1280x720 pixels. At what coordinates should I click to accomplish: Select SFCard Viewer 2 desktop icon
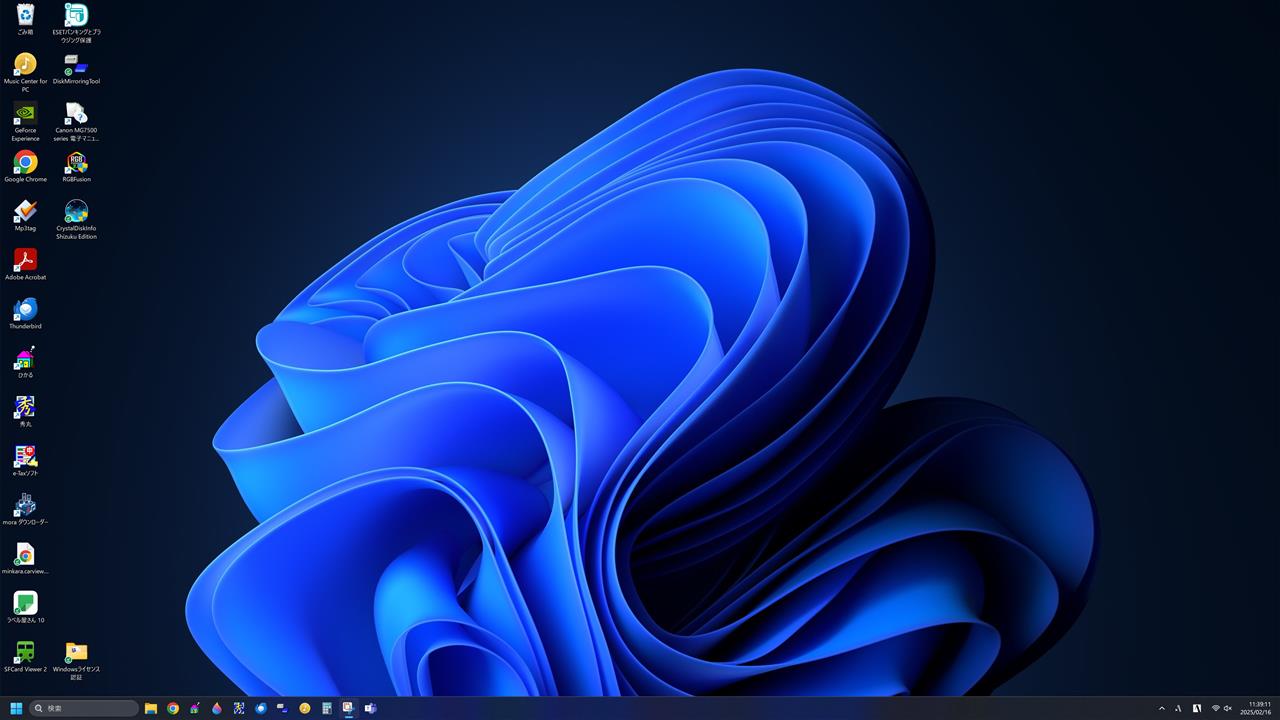point(25,656)
